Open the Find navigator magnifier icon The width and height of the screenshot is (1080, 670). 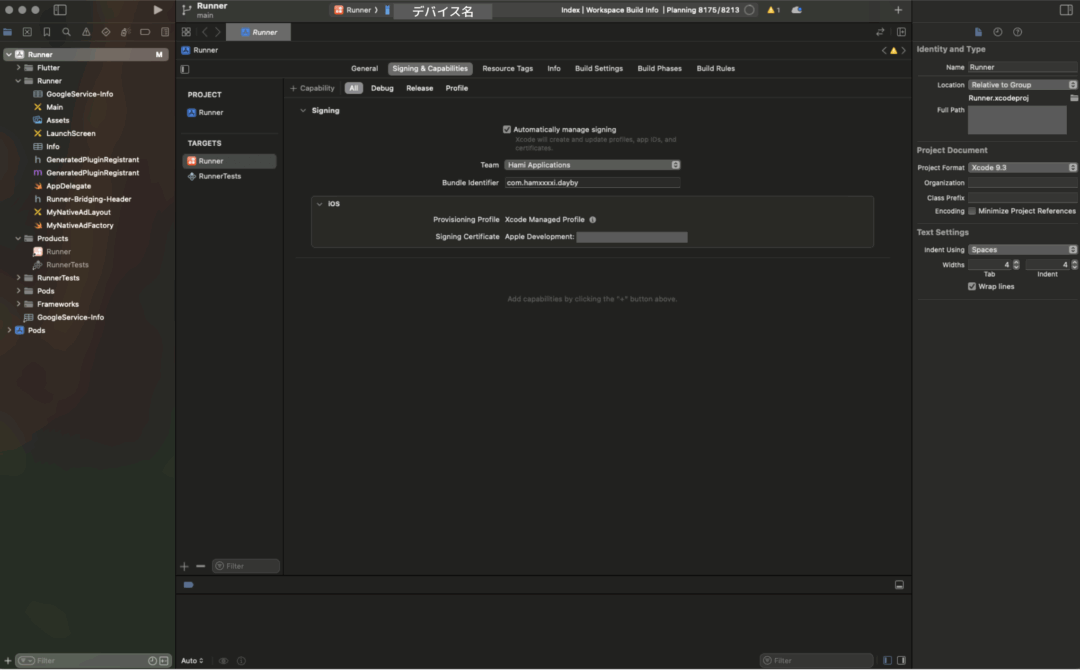[66, 32]
